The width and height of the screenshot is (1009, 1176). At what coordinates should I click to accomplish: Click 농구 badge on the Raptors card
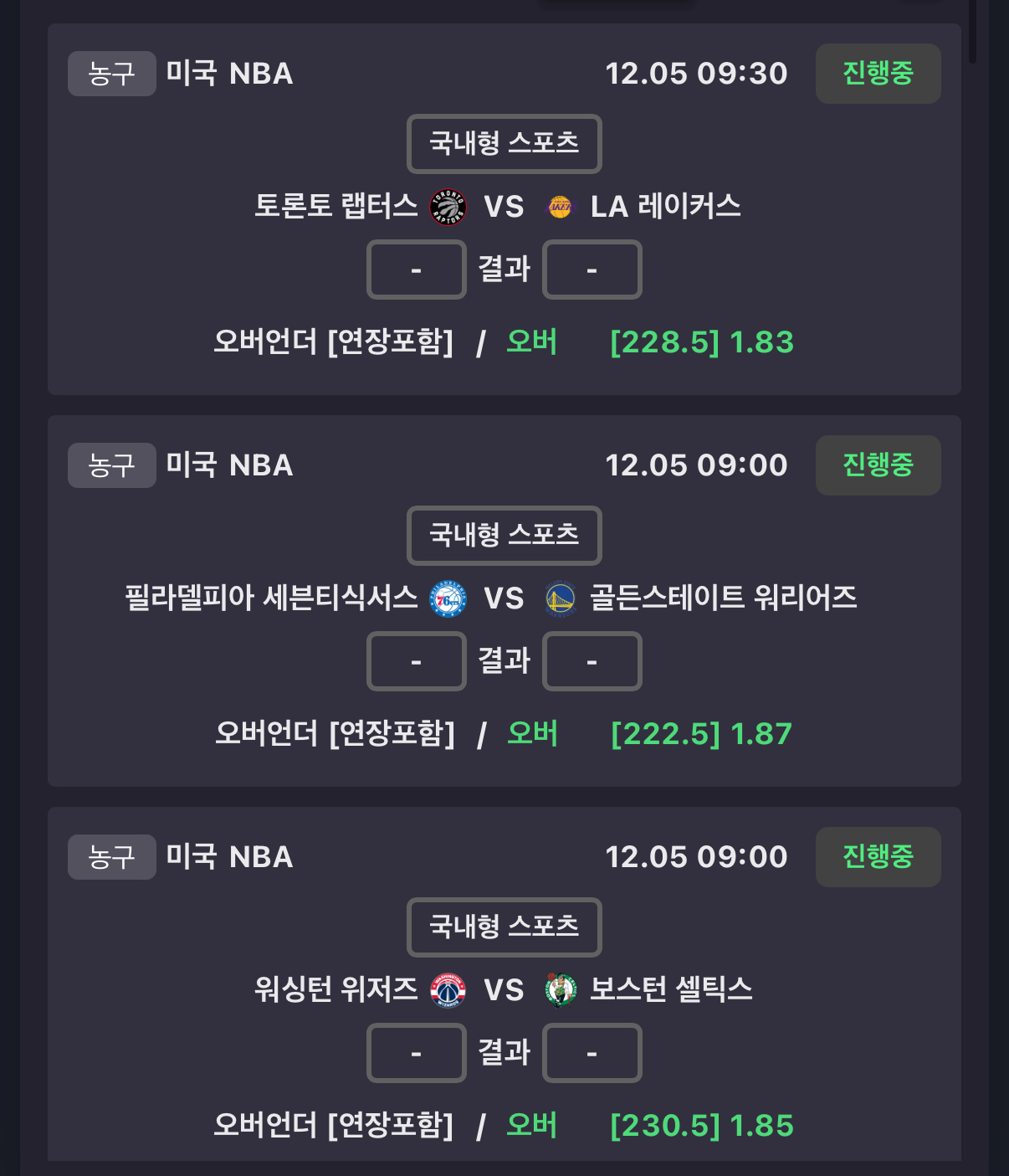click(111, 74)
